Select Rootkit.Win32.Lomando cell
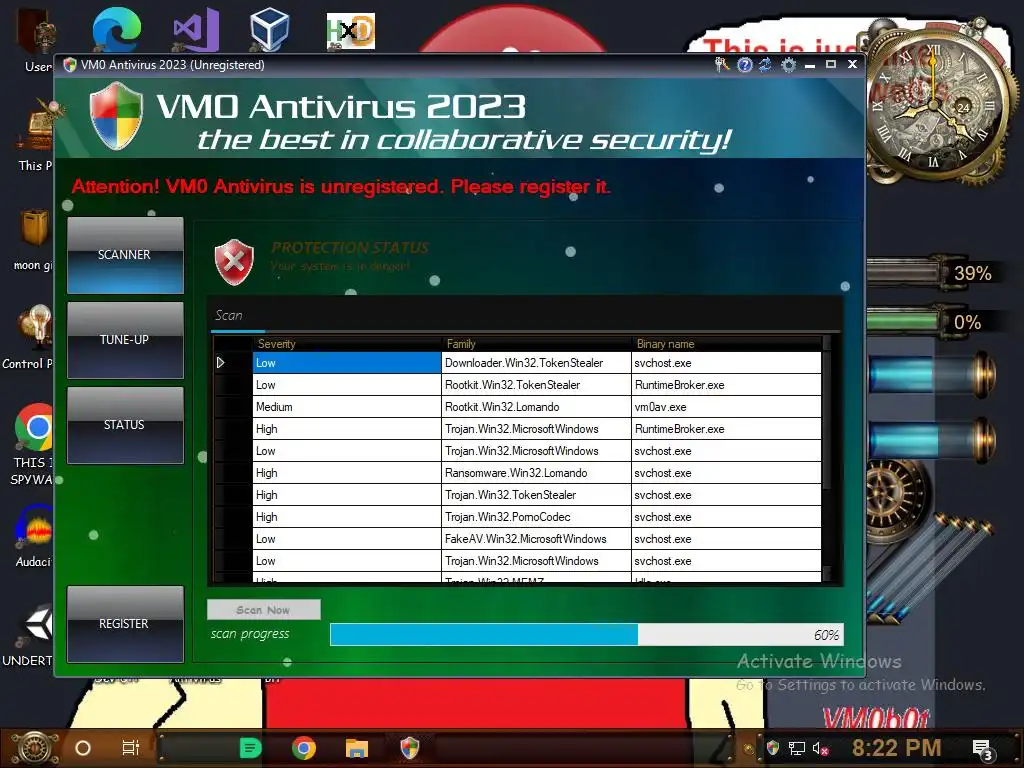This screenshot has width=1024, height=768. point(537,407)
